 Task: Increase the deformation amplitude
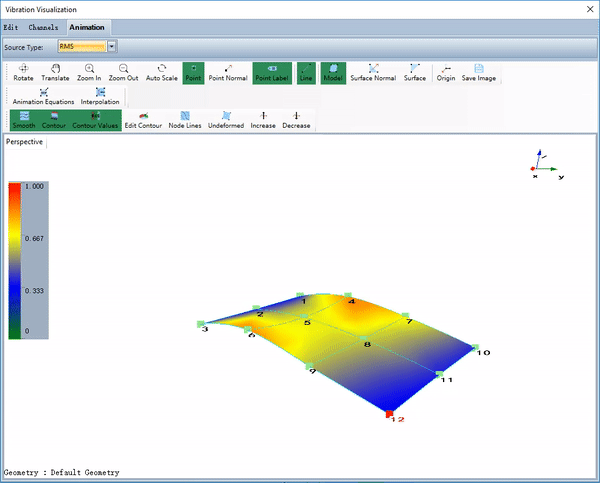pos(263,120)
